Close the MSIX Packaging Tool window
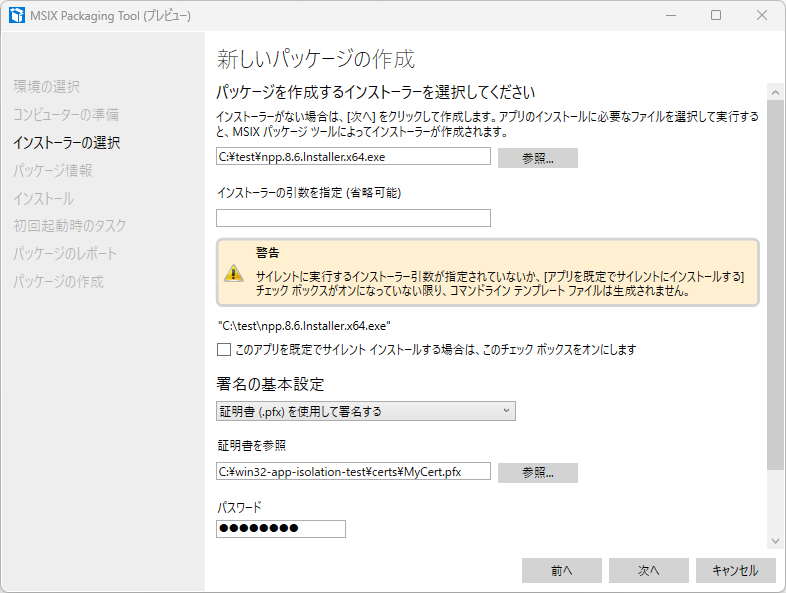Viewport: 786px width, 593px height. 763,16
